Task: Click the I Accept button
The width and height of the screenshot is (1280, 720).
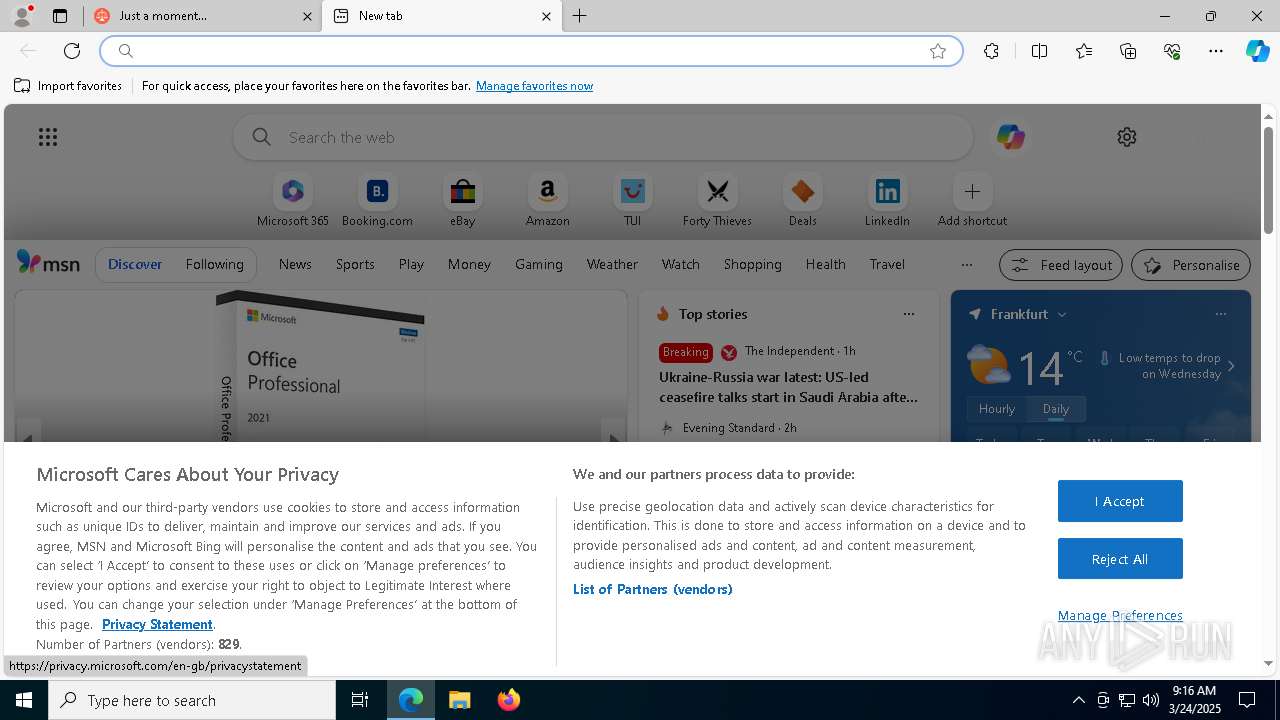Action: (x=1120, y=501)
